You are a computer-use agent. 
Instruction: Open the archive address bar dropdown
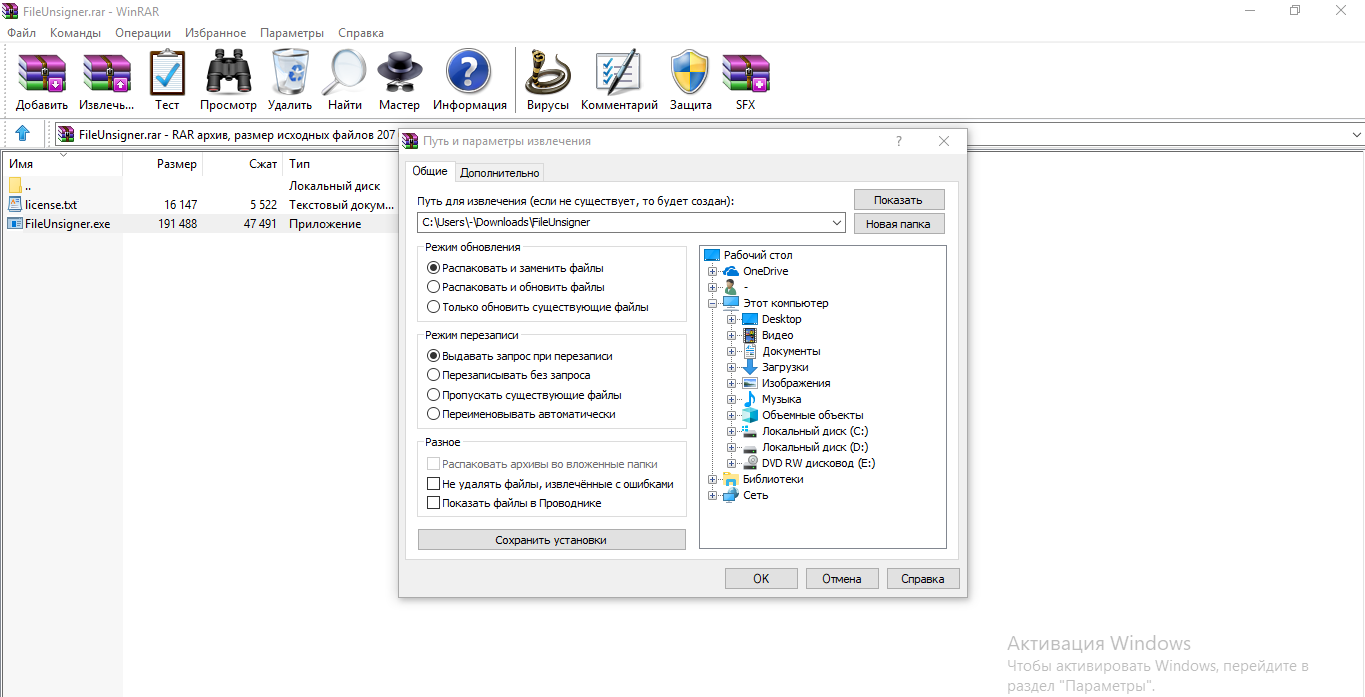pyautogui.click(x=1356, y=134)
